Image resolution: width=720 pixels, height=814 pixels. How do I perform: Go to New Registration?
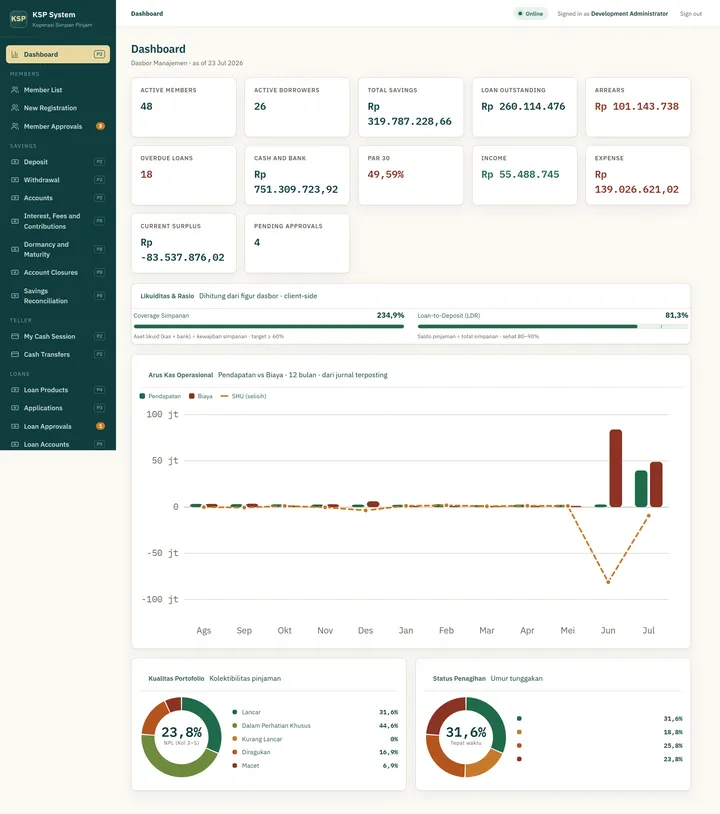[58, 108]
